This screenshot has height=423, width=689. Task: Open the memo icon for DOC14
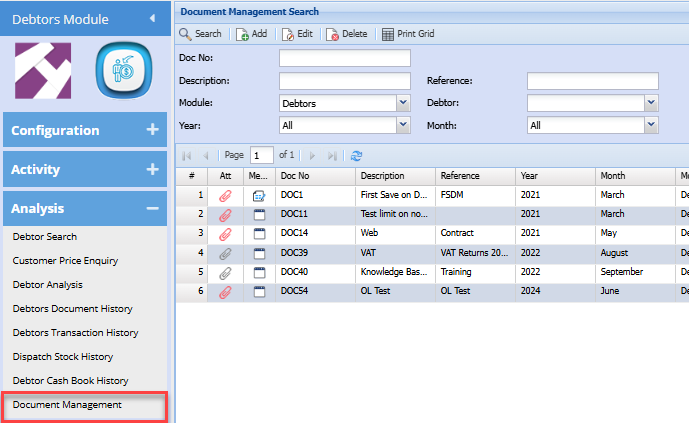259,233
